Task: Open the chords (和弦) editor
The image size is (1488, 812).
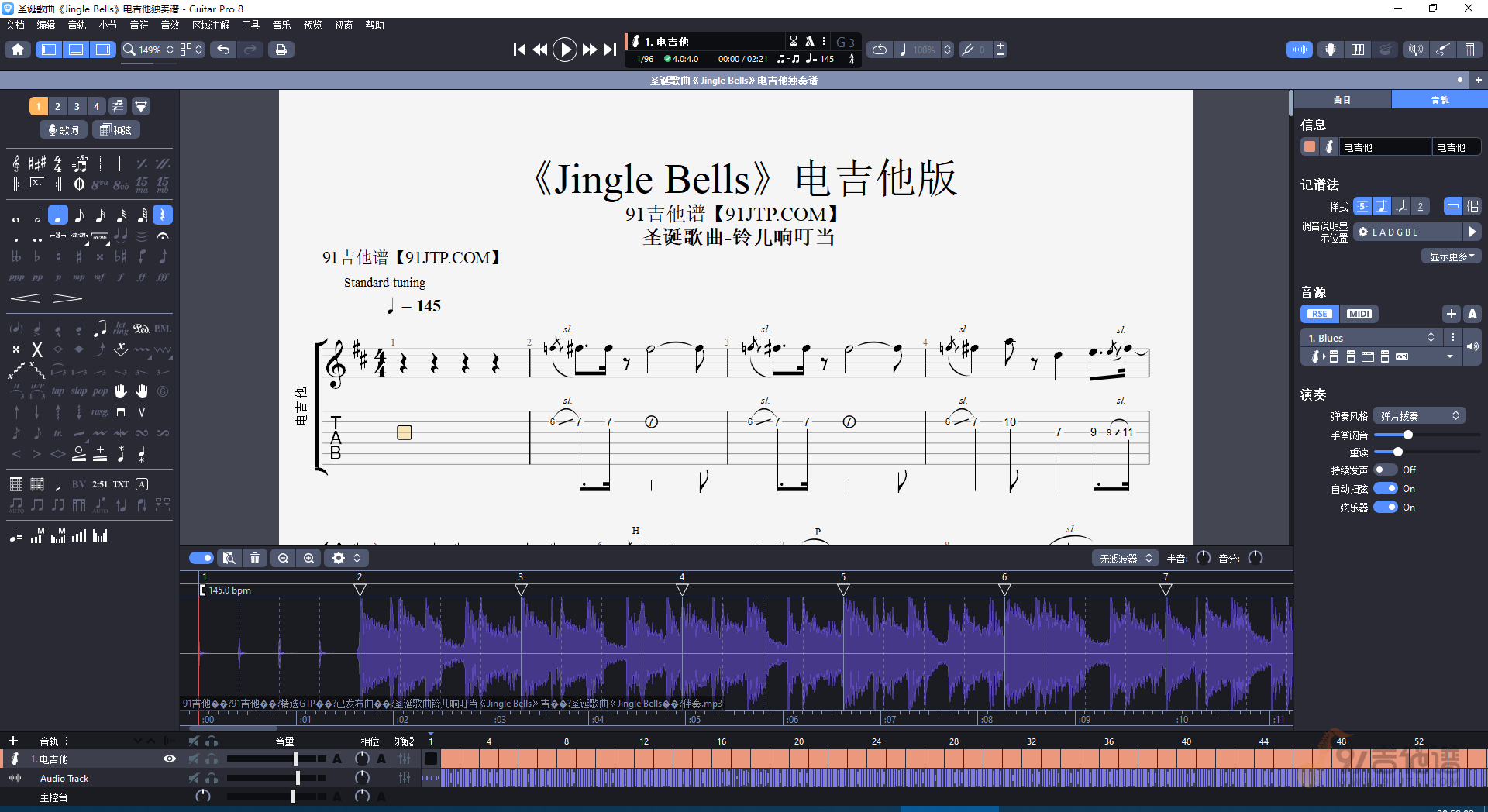Action: point(116,130)
